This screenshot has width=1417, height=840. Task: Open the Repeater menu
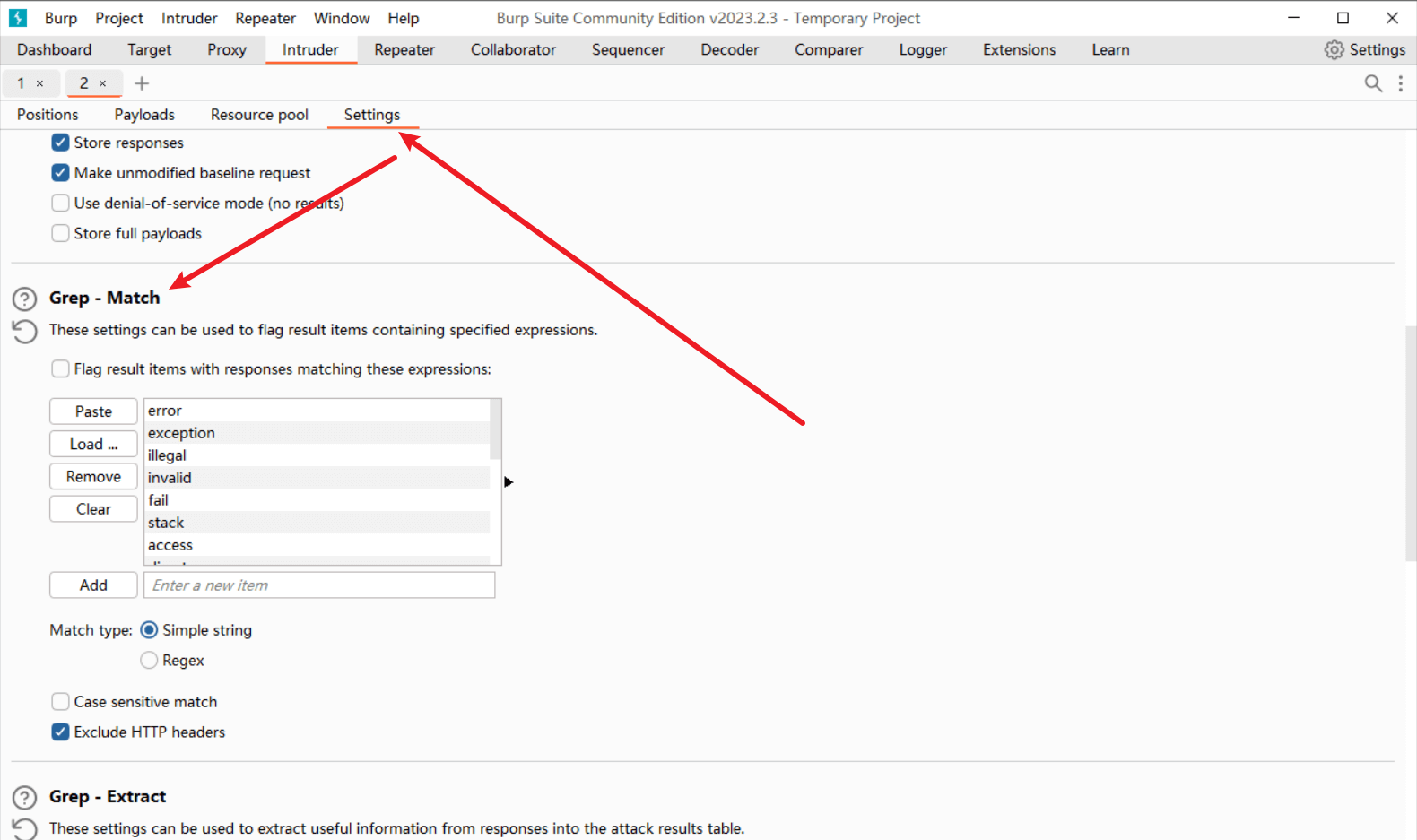click(265, 18)
